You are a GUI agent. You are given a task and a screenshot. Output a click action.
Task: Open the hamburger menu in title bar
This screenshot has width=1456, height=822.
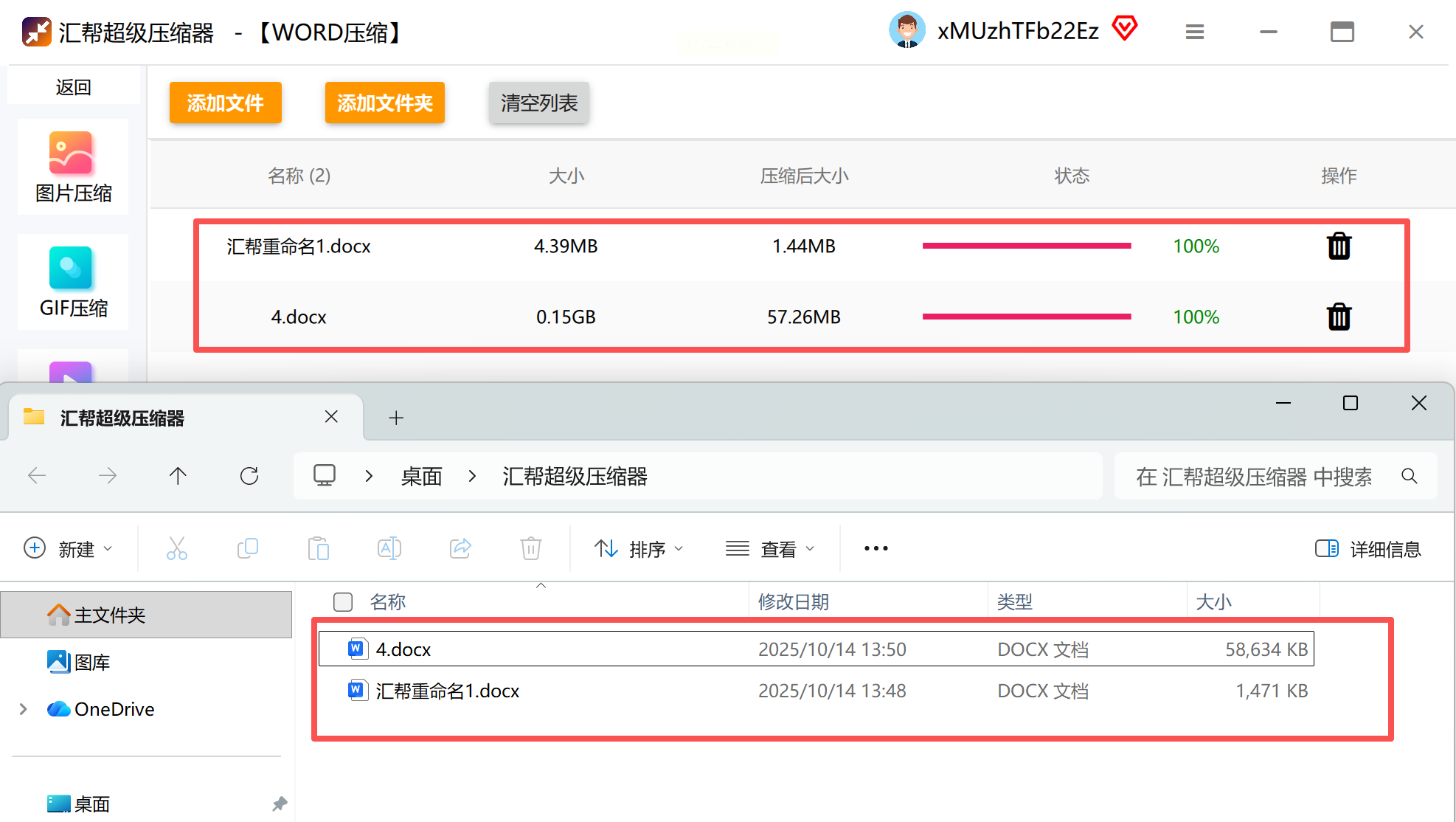pos(1194,32)
